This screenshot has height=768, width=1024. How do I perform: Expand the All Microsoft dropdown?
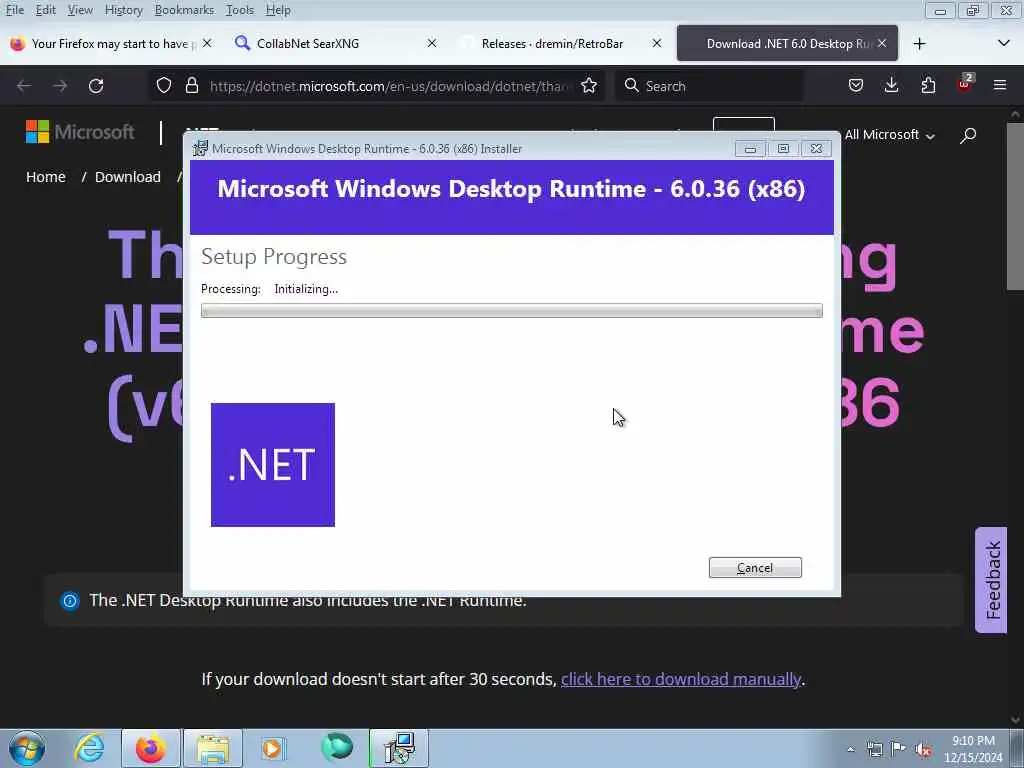(889, 135)
